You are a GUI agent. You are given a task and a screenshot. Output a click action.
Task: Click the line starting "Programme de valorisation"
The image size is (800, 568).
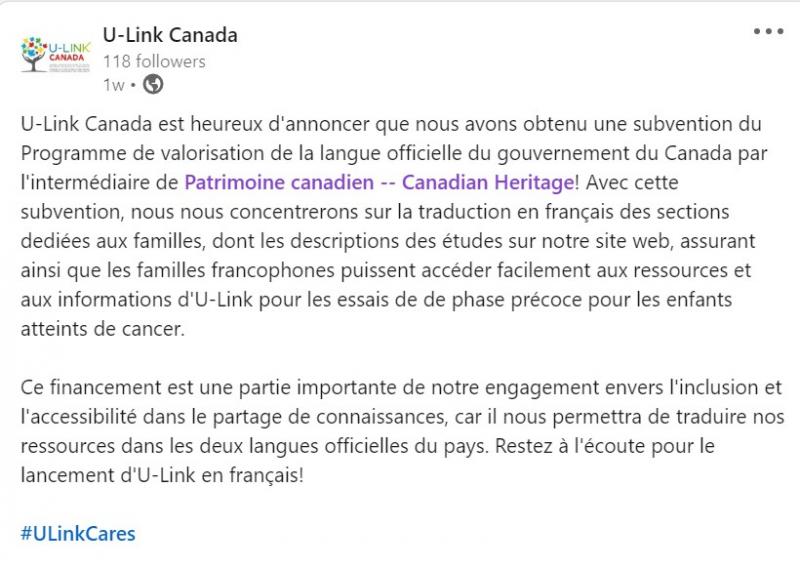(x=394, y=153)
